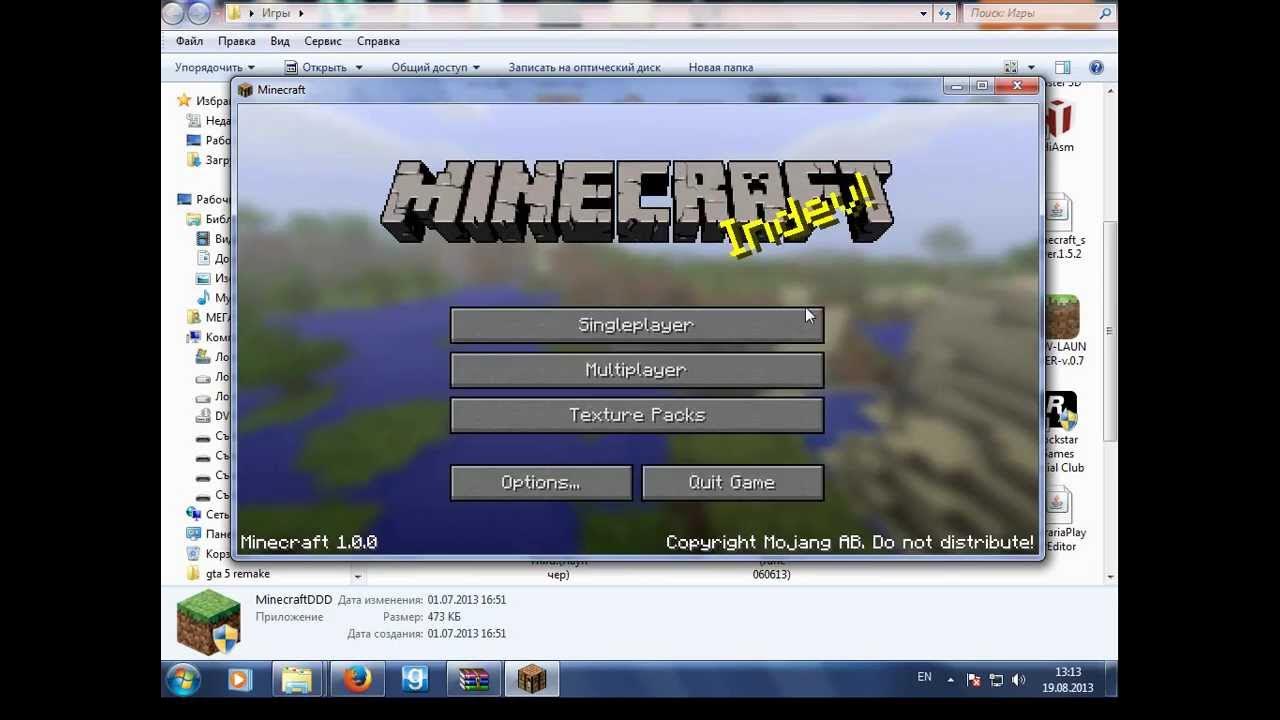Select the Видео library
The width and height of the screenshot is (1280, 720).
coord(213,239)
